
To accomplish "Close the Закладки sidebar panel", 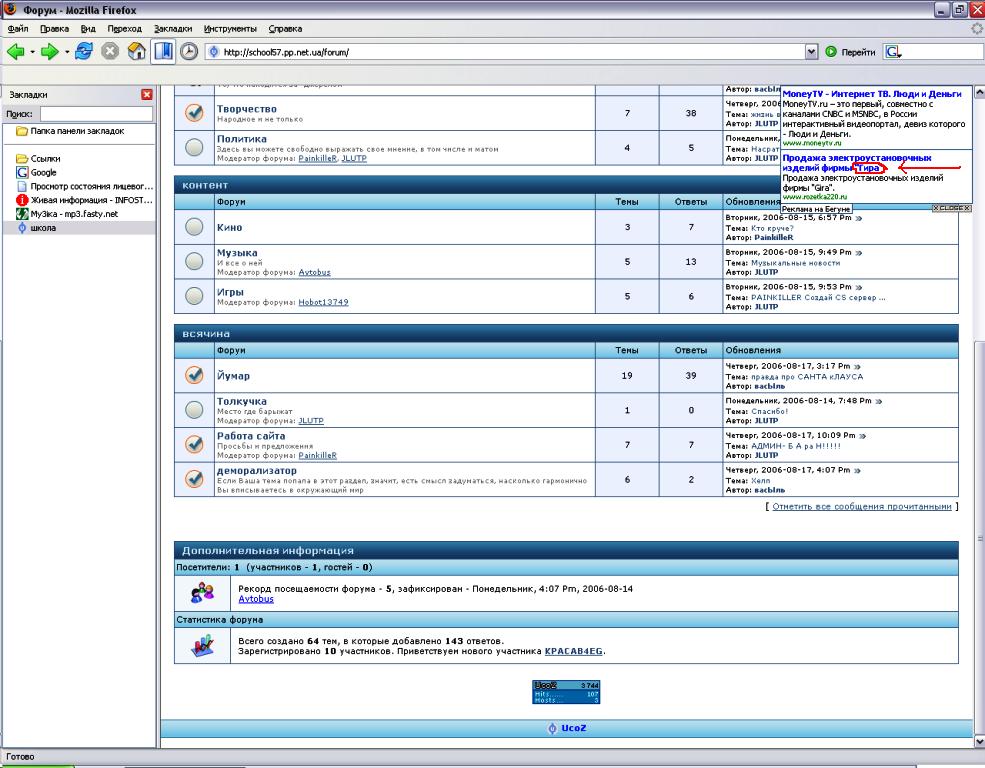I will [148, 95].
